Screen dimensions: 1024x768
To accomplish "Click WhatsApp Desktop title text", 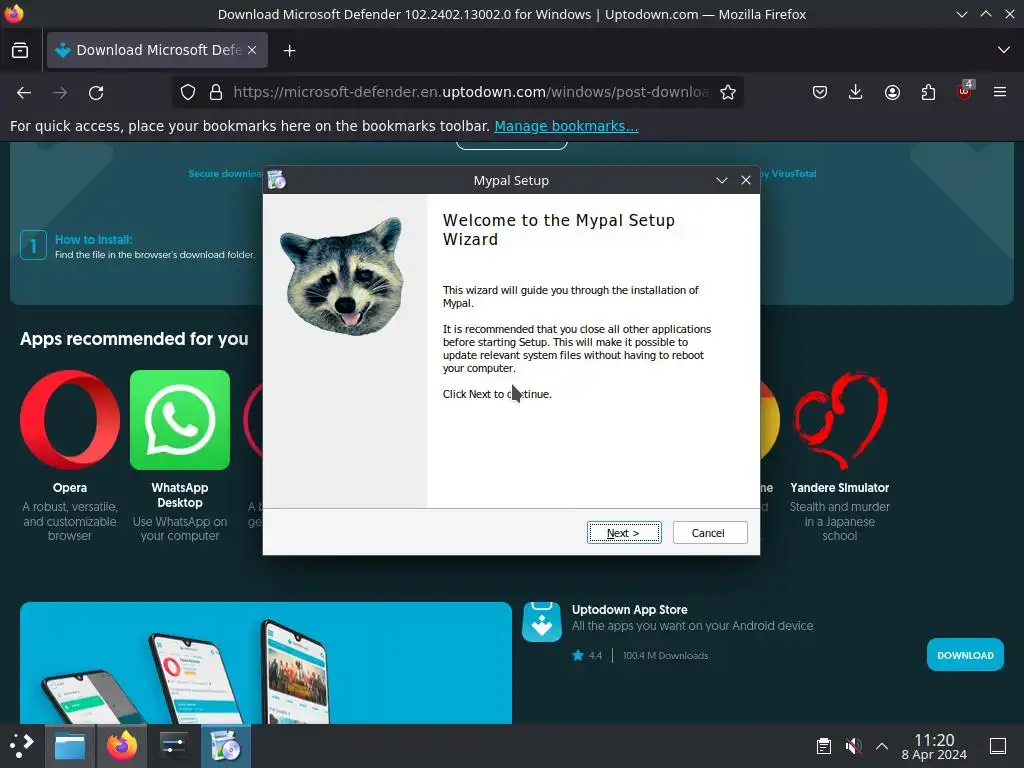I will [x=180, y=495].
